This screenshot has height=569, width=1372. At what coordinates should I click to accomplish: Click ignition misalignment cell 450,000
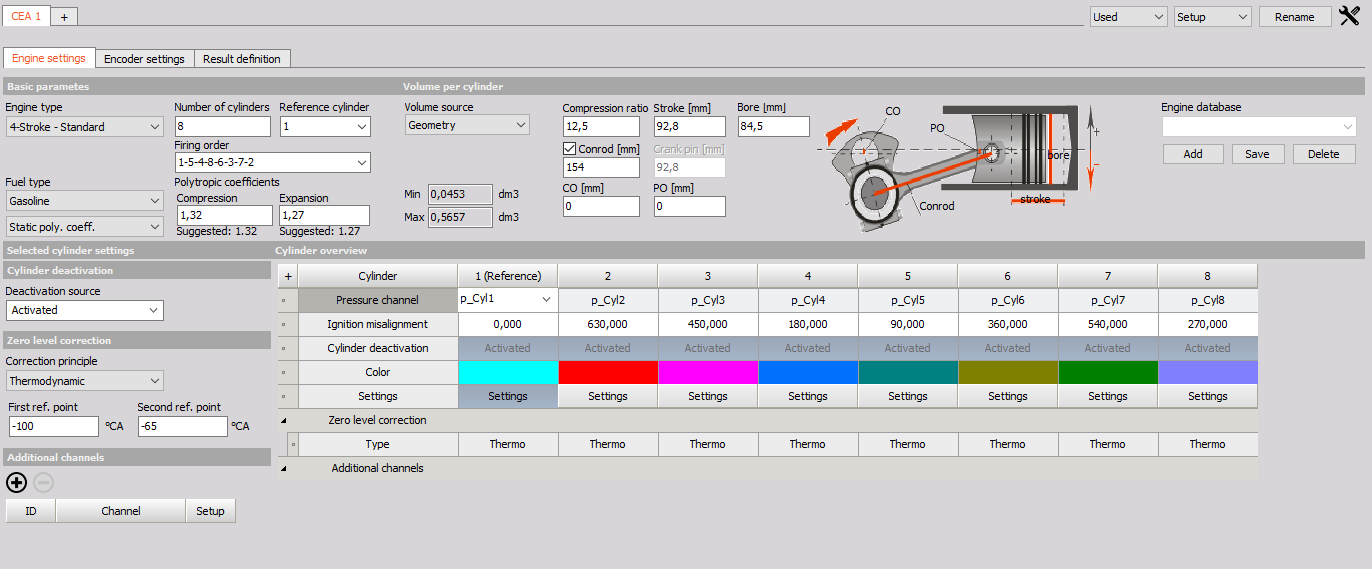pyautogui.click(x=708, y=324)
